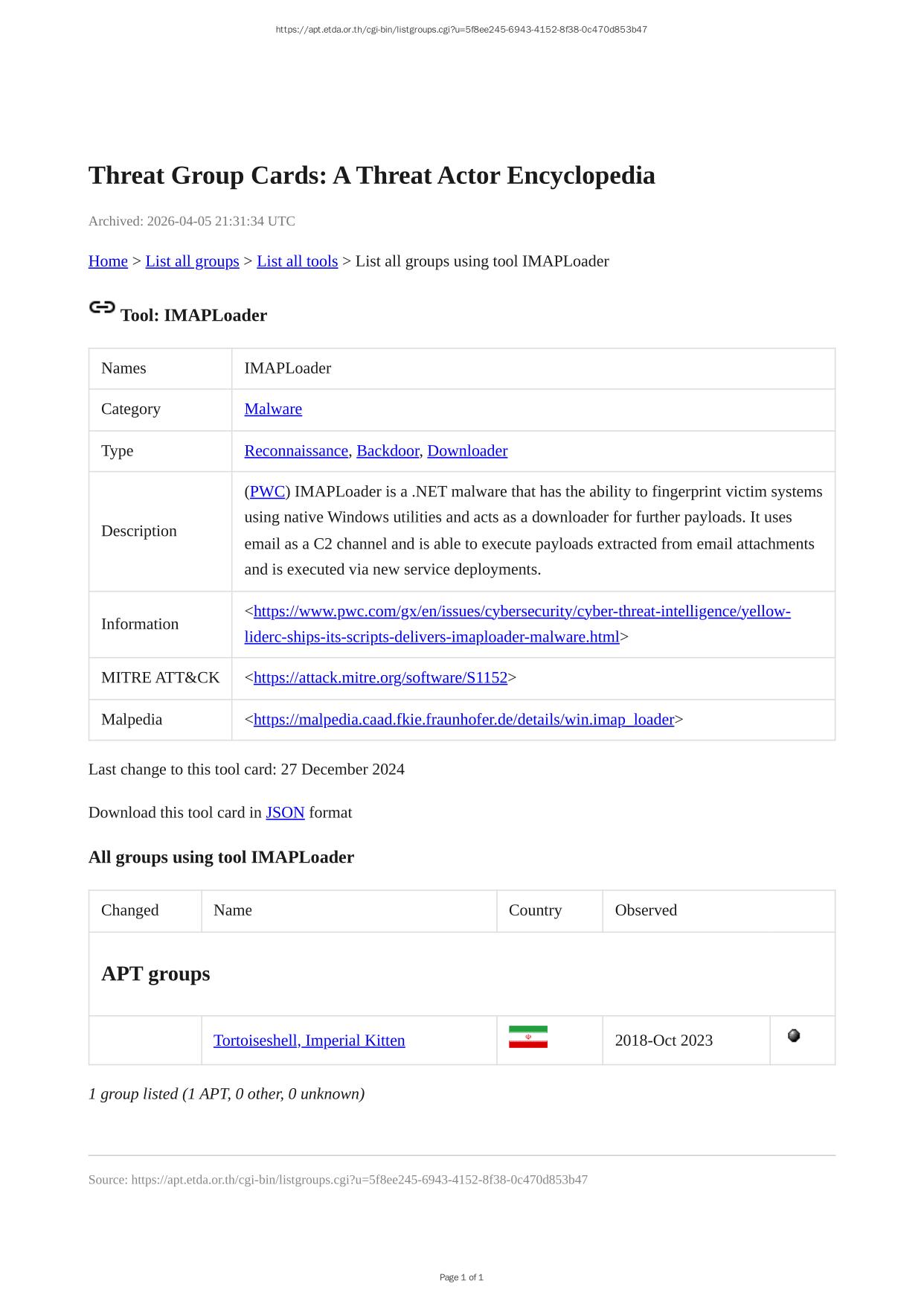This screenshot has height=1307, width=924.
Task: Click the Observed column header
Action: pos(646,910)
